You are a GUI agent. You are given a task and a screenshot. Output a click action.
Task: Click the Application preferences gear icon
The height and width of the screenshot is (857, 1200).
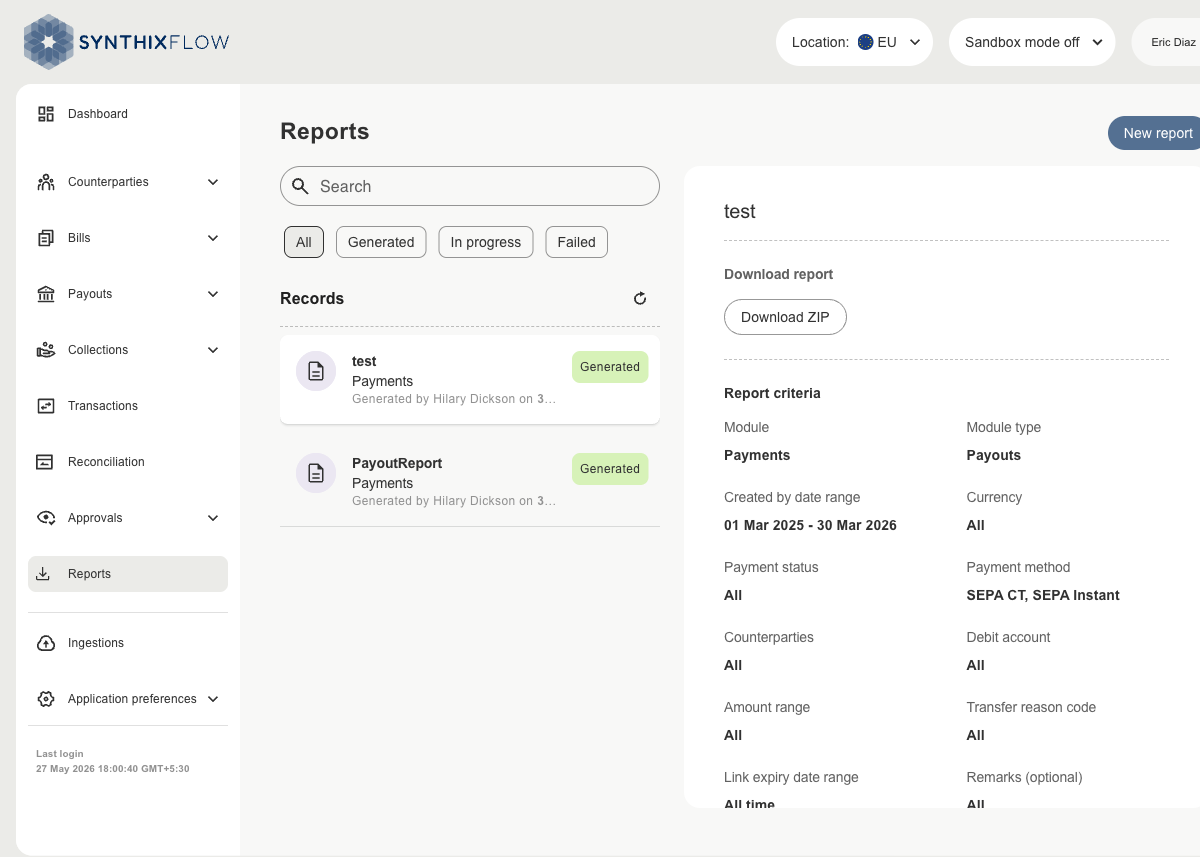point(45,699)
